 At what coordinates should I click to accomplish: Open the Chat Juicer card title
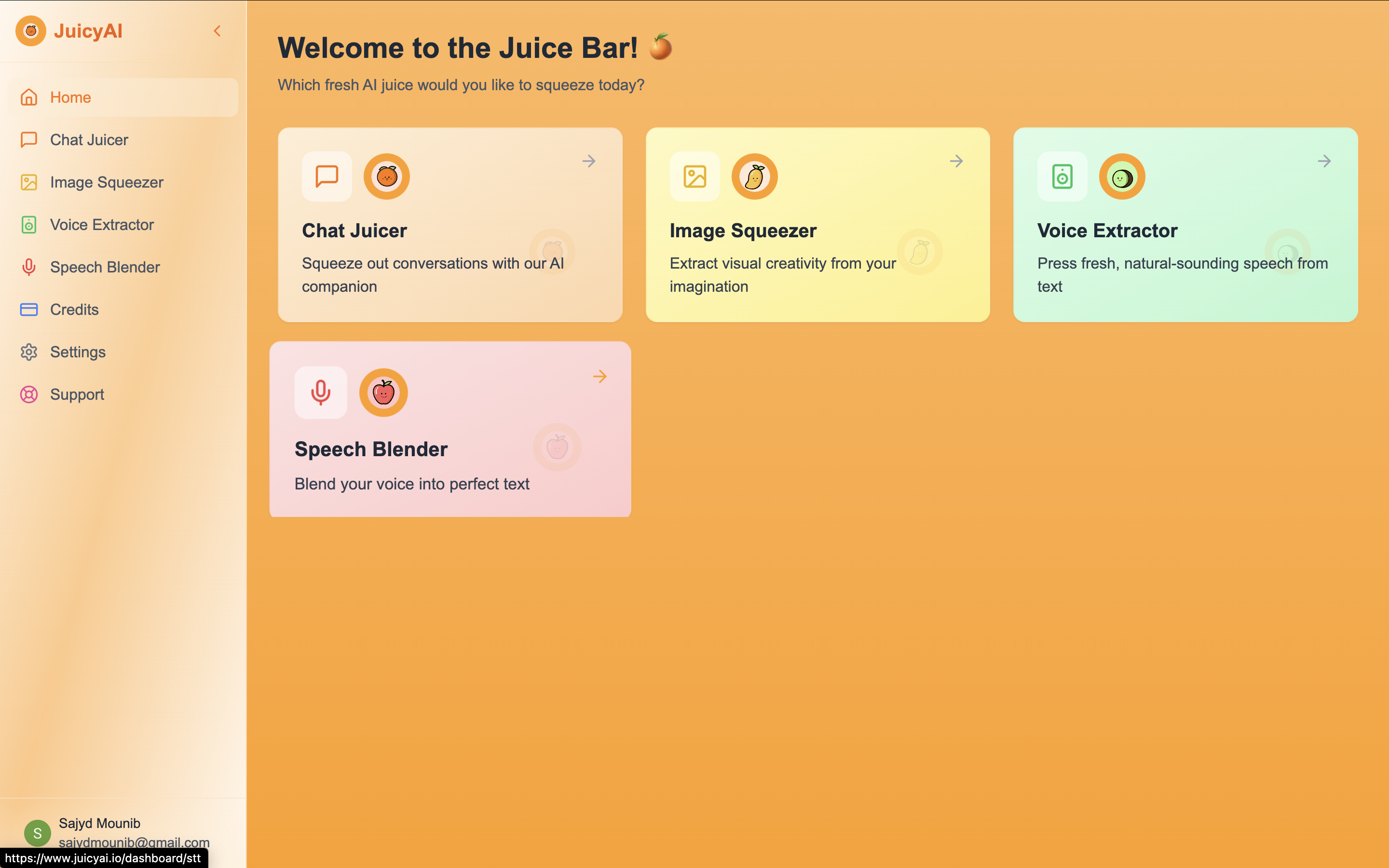click(x=354, y=231)
